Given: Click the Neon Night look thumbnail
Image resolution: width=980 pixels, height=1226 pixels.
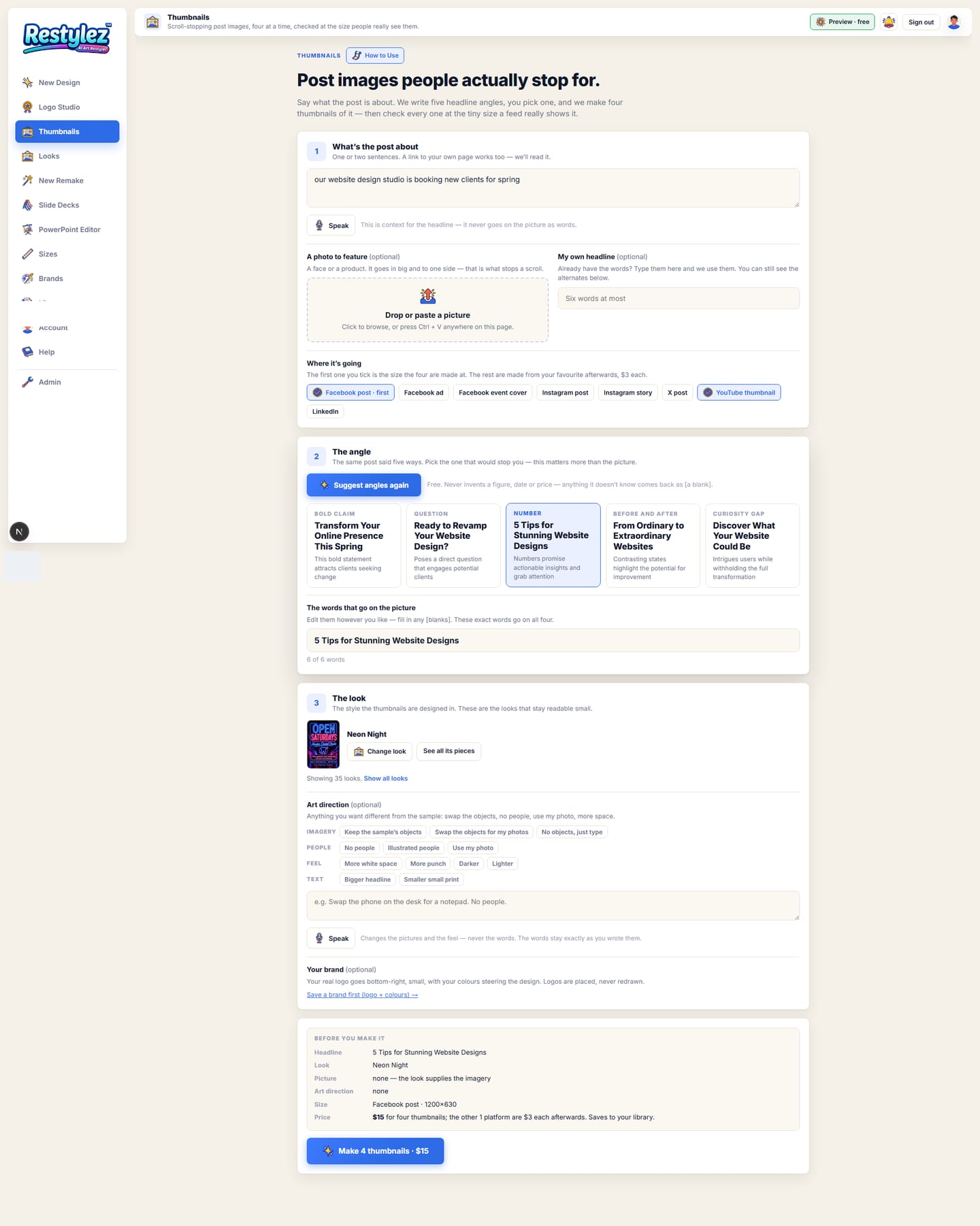Looking at the screenshot, I should 323,744.
